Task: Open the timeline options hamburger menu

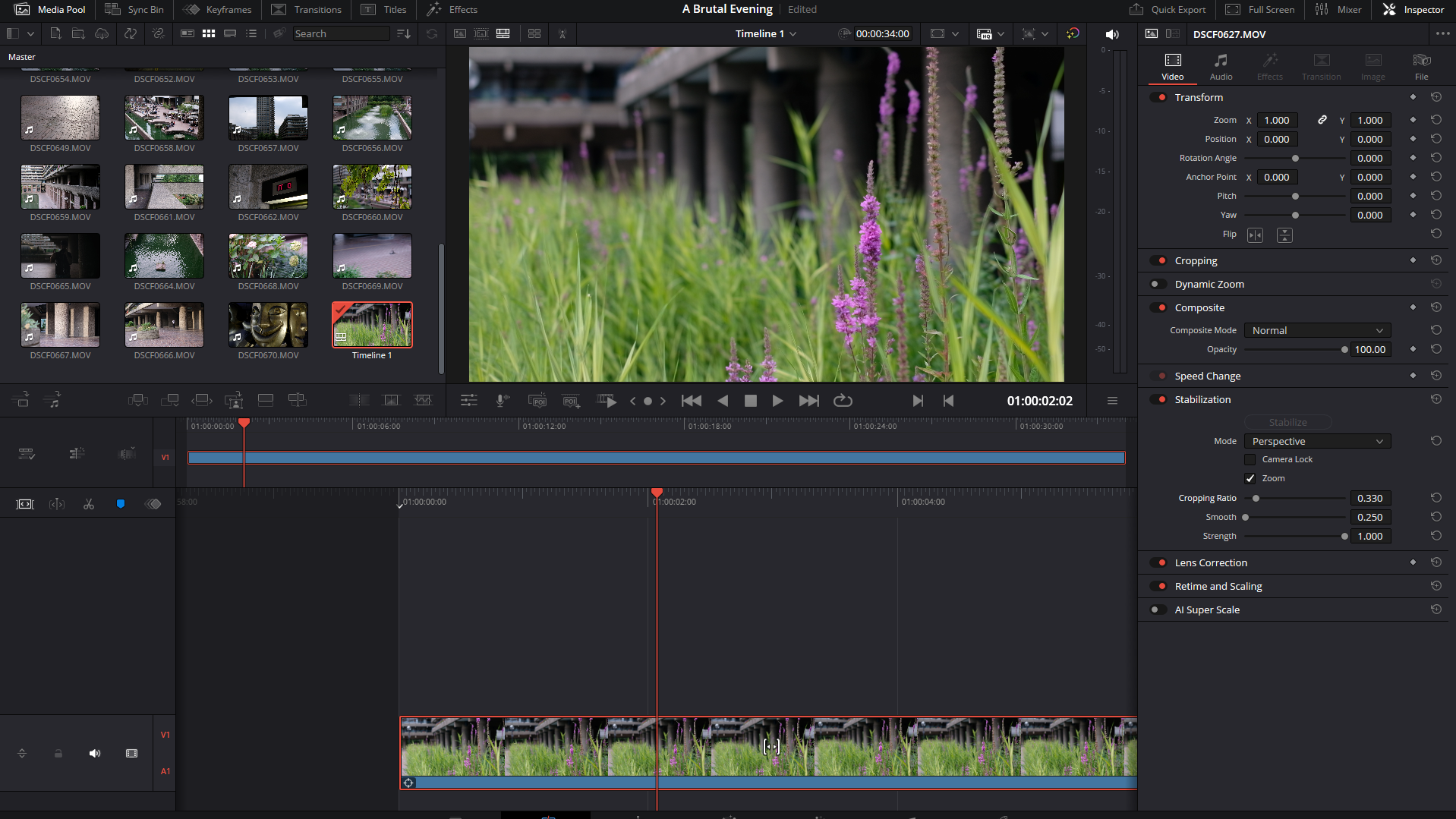Action: pyautogui.click(x=1112, y=401)
